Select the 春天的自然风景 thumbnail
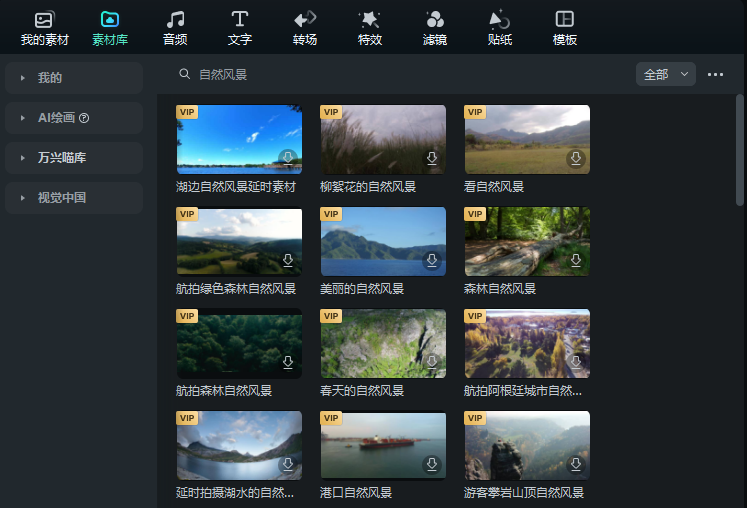 click(383, 344)
